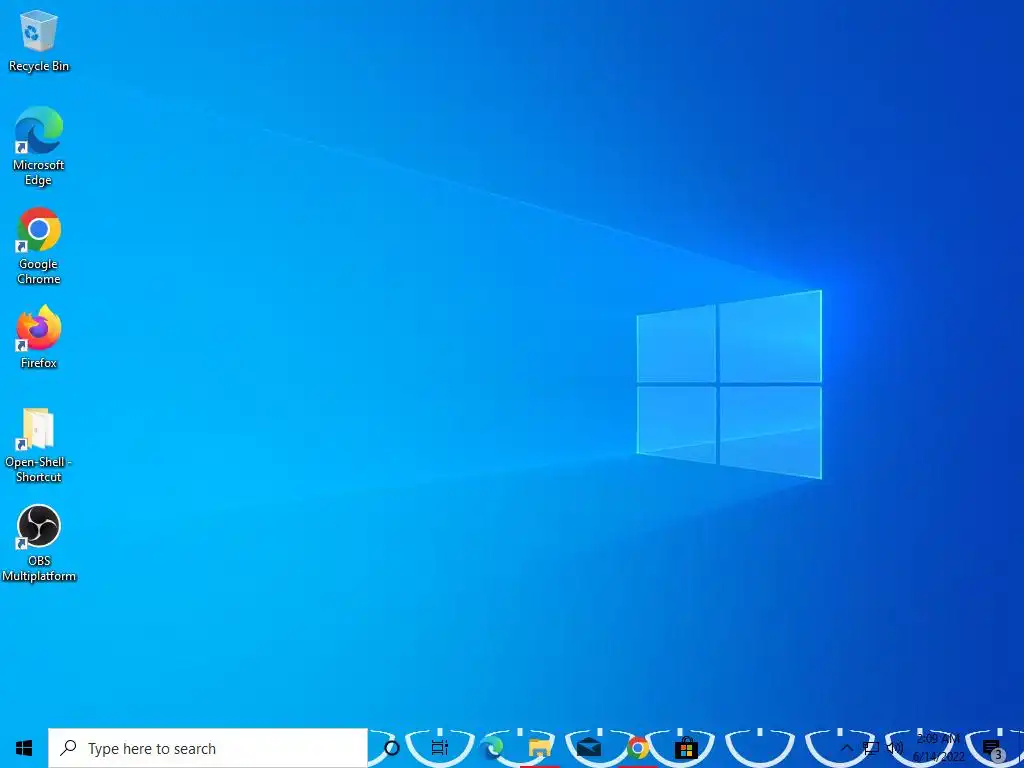Image resolution: width=1024 pixels, height=768 pixels.
Task: Open File Explorer from the taskbar
Action: 540,748
